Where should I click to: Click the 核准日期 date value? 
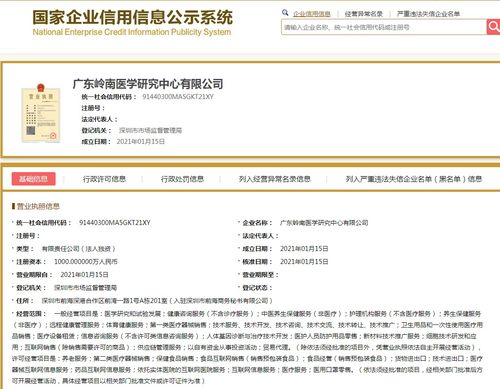pyautogui.click(x=304, y=262)
